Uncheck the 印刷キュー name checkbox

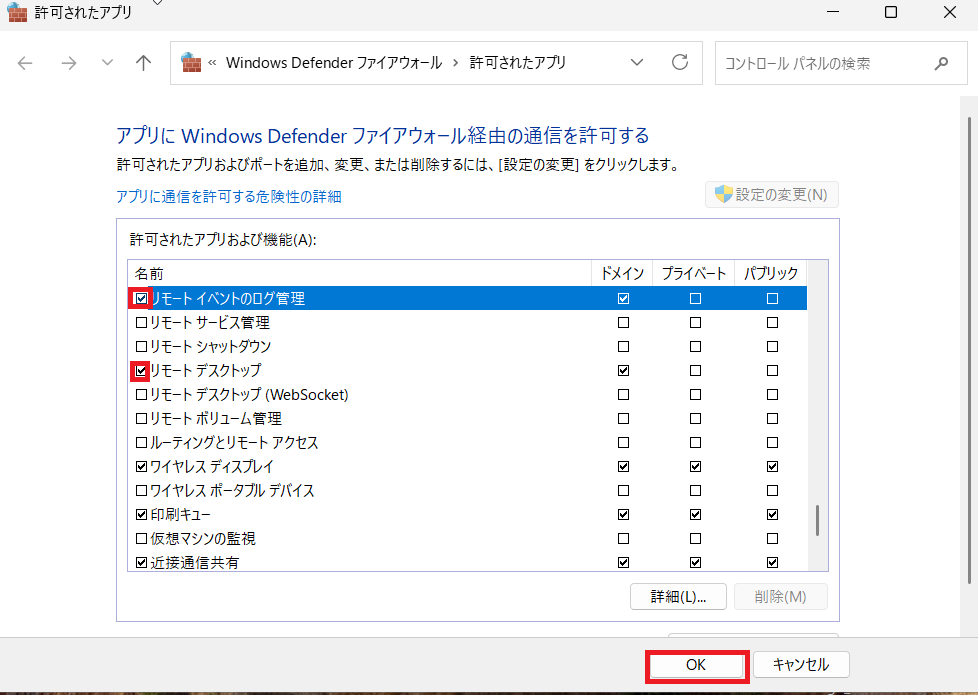click(142, 515)
